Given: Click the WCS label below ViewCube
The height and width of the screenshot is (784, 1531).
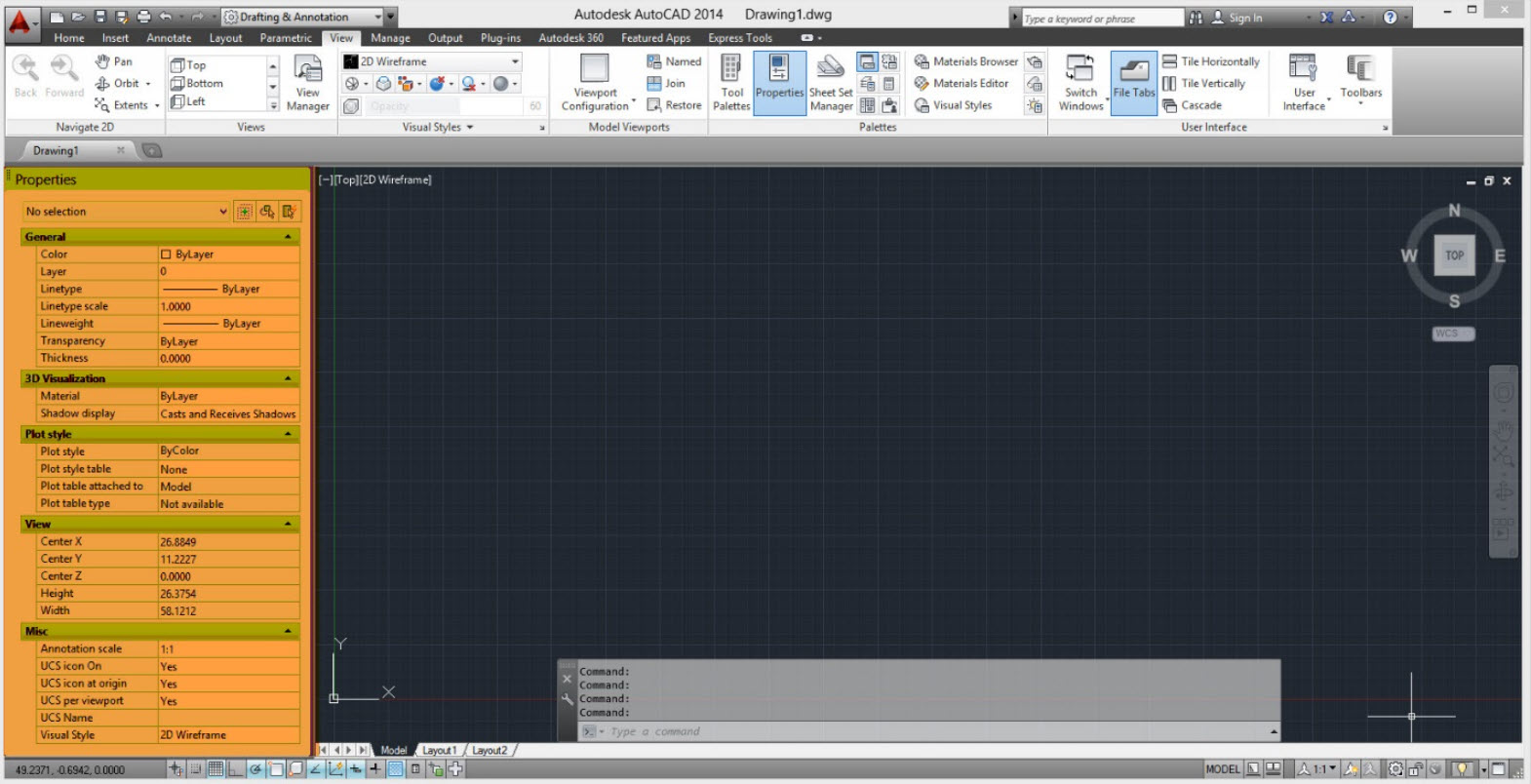Looking at the screenshot, I should [1453, 333].
